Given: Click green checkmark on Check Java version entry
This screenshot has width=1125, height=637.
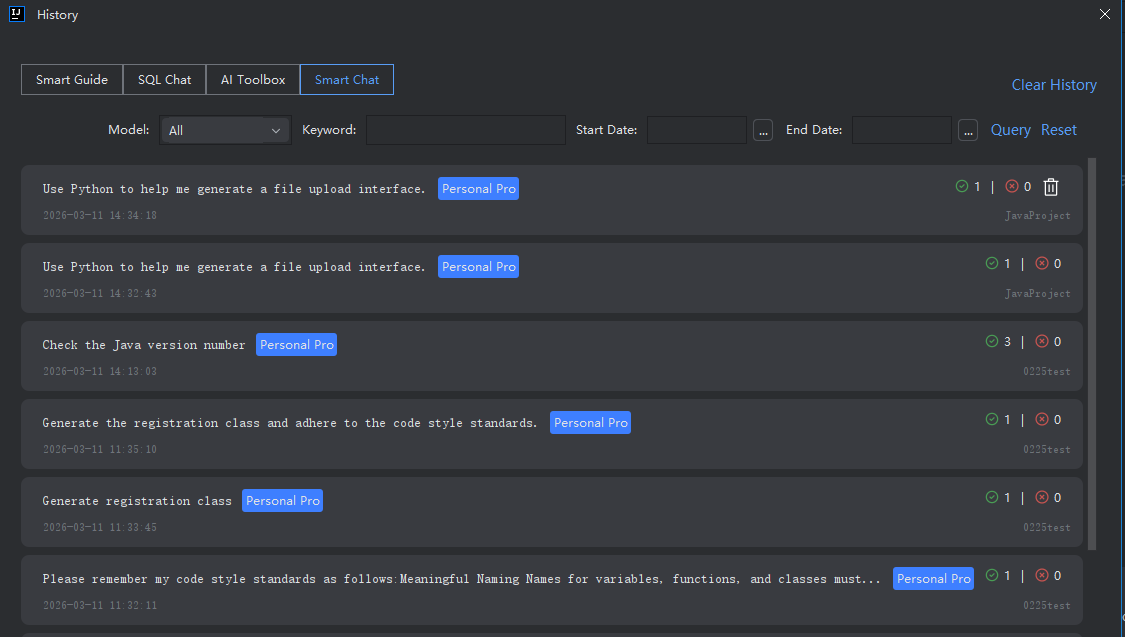Looking at the screenshot, I should coord(992,342).
